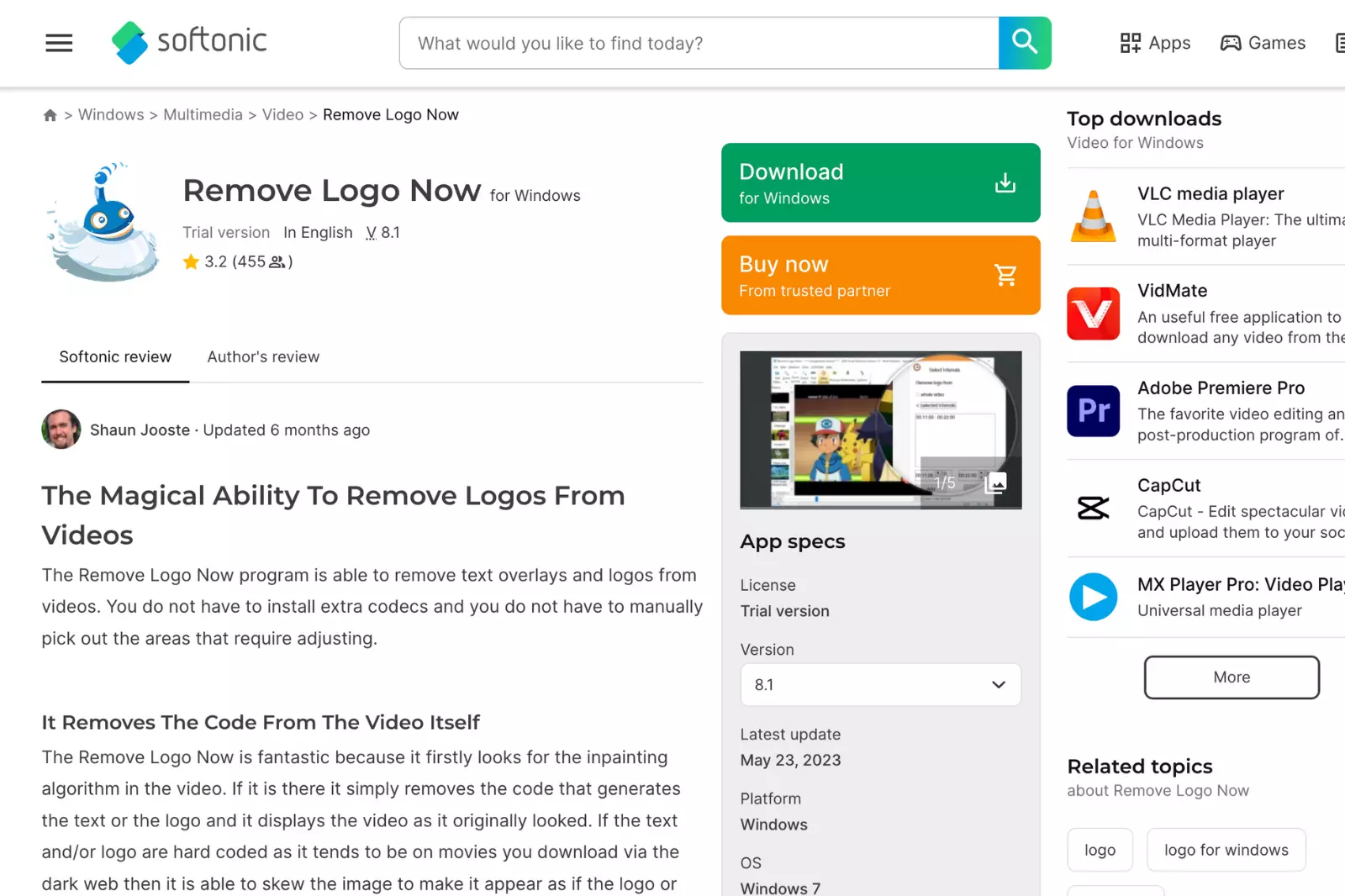The height and width of the screenshot is (896, 1345).
Task: Click the Softonic logo
Action: point(189,42)
